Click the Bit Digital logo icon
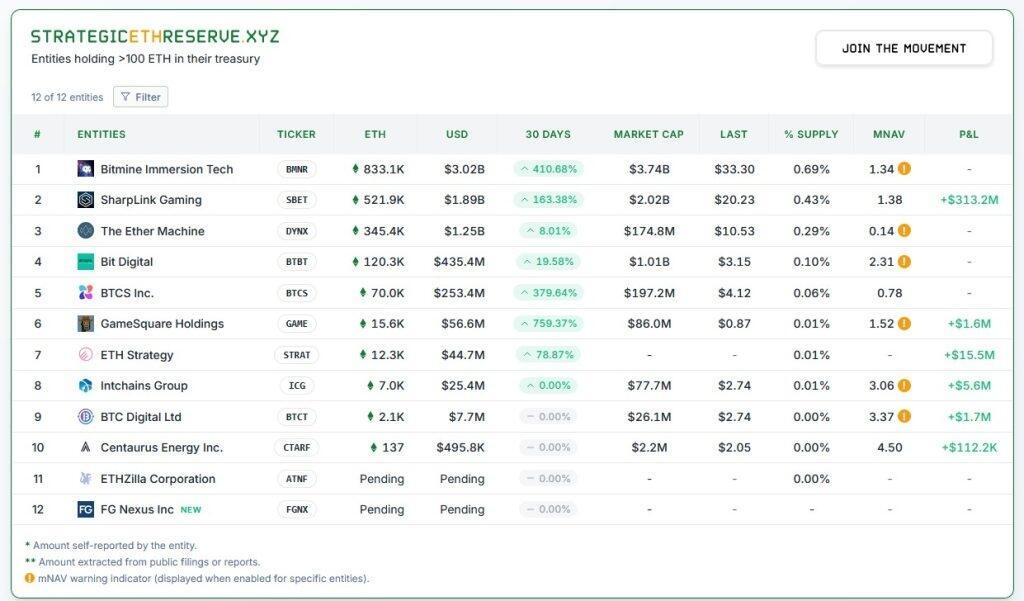The width and height of the screenshot is (1024, 601). coord(85,262)
